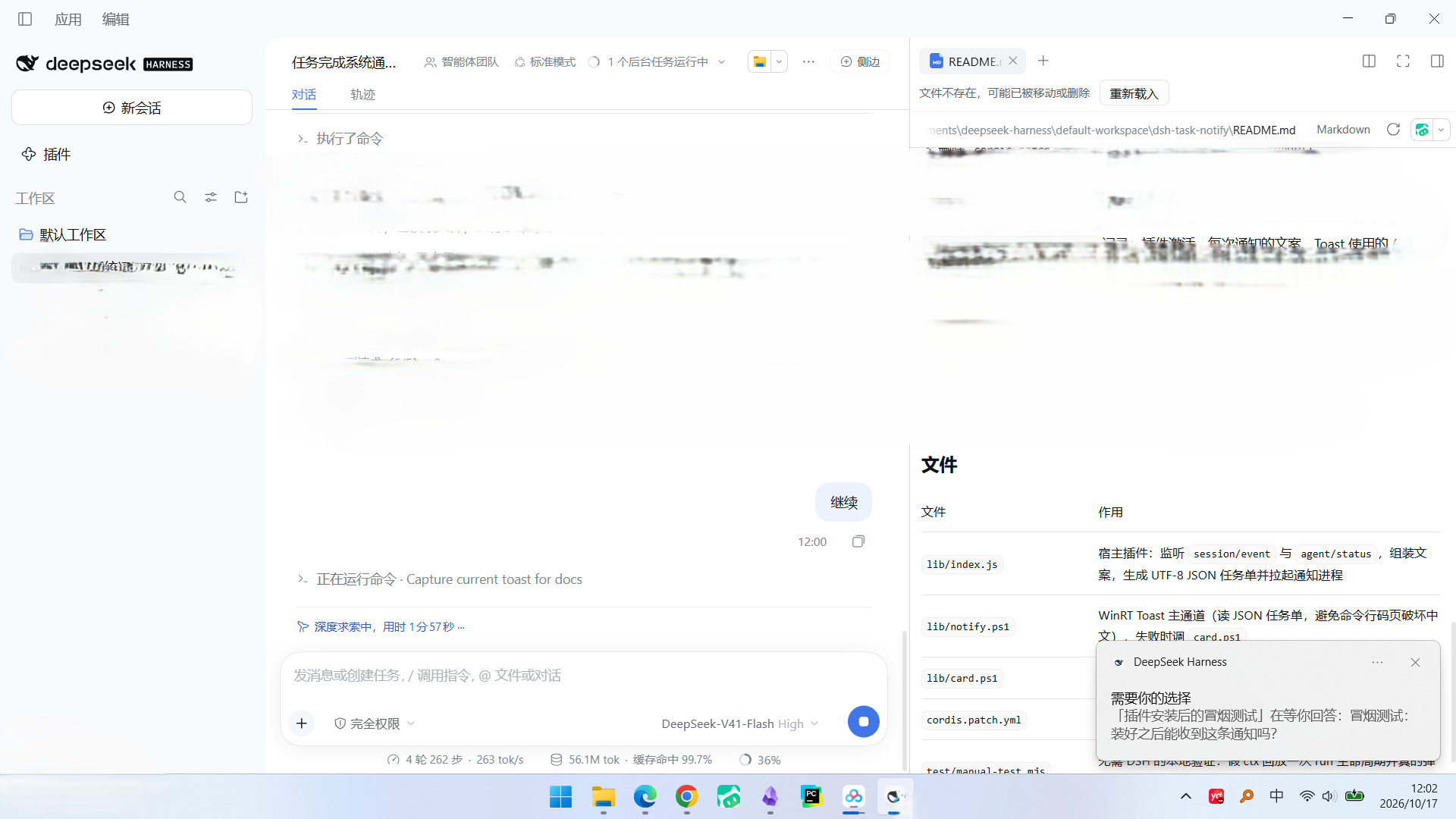This screenshot has width=1456, height=819.
Task: Open a new tab with plus icon
Action: click(1043, 61)
